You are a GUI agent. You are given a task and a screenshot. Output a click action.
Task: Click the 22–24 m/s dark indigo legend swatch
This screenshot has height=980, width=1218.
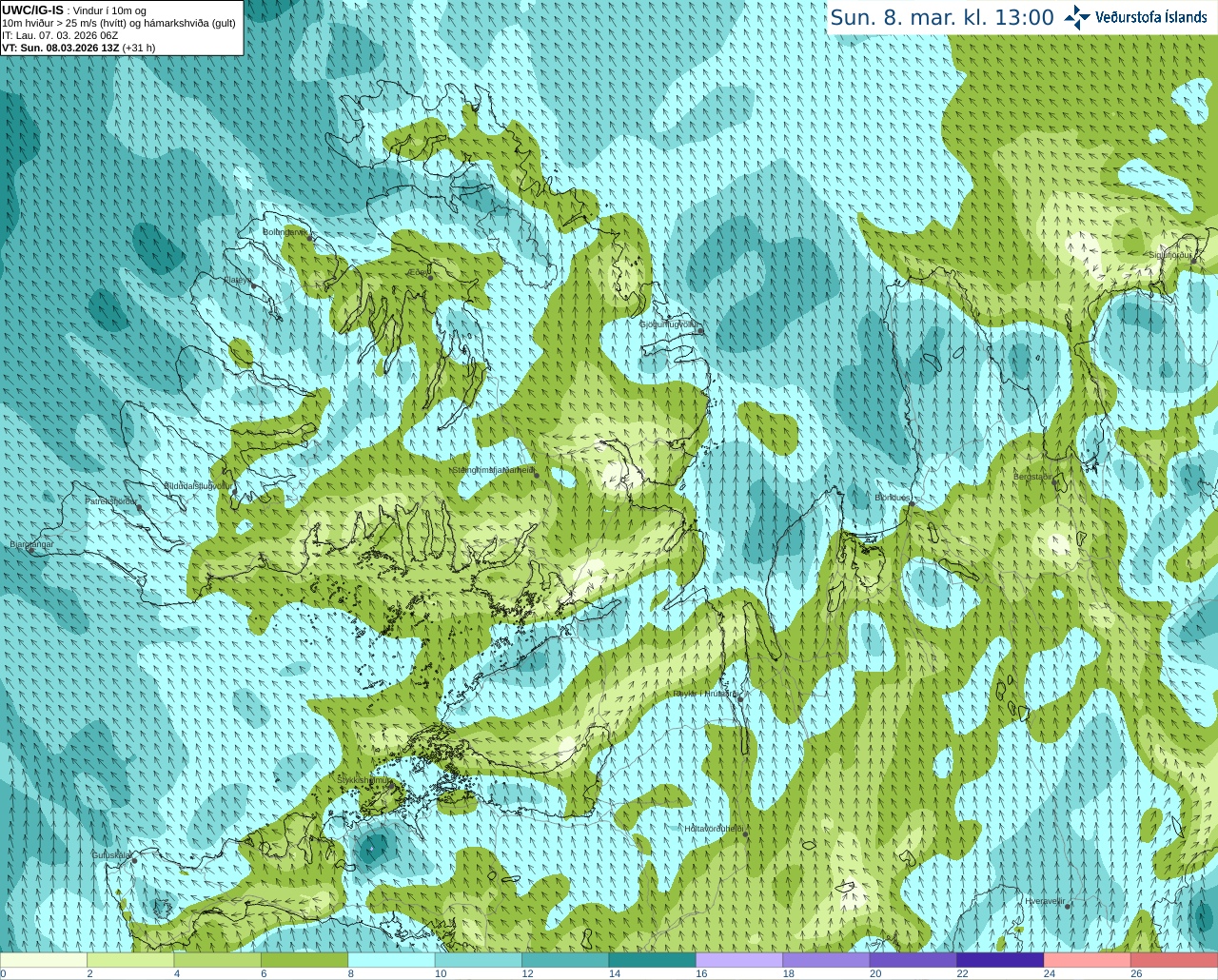1001,961
